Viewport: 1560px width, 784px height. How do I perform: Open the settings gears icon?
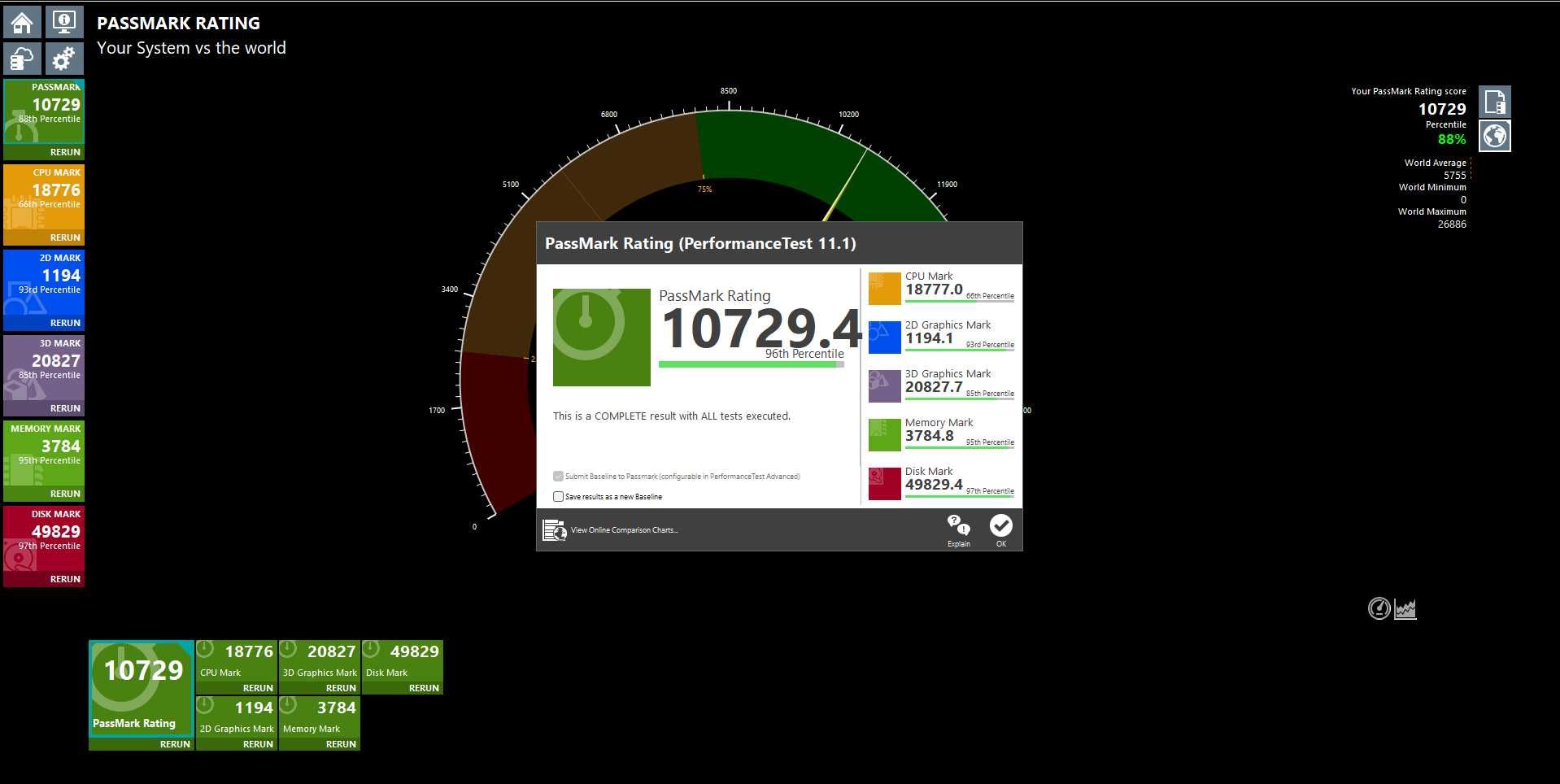(64, 59)
